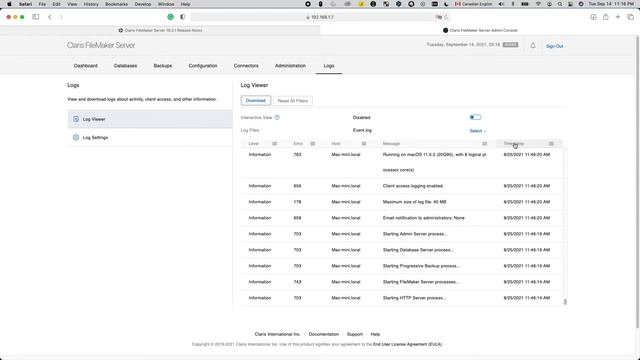Open the Level column filter menu icon
Image resolution: width=640 pixels, height=360 pixels.
[x=274, y=144]
